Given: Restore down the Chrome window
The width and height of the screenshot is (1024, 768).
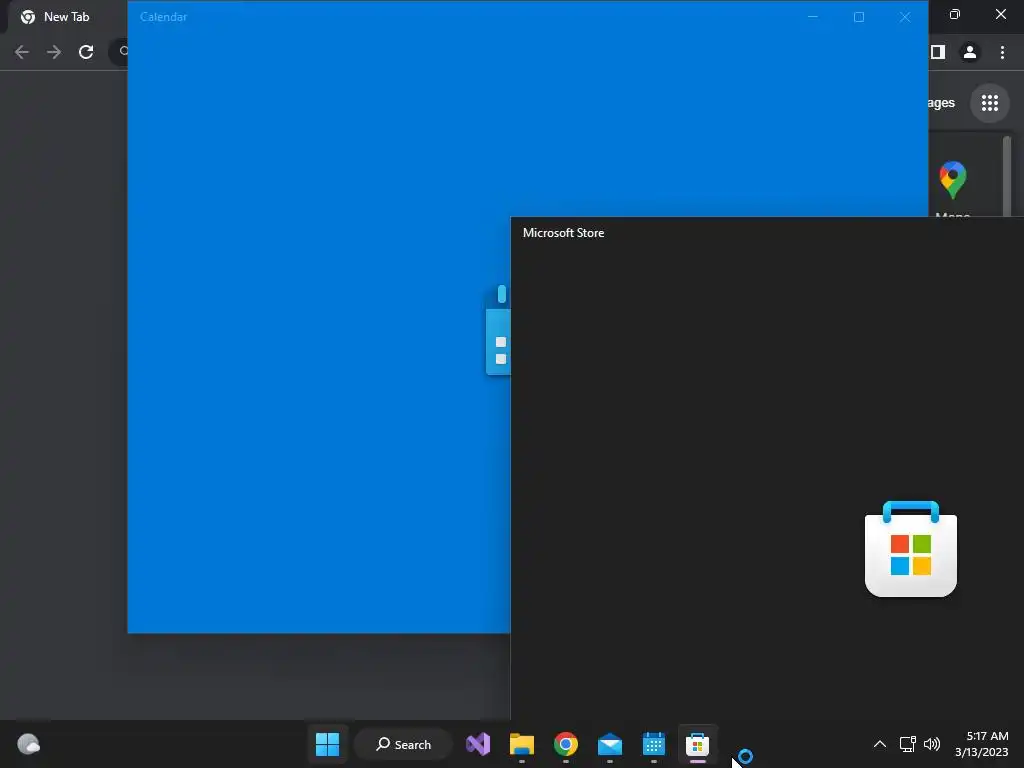Looking at the screenshot, I should [955, 14].
